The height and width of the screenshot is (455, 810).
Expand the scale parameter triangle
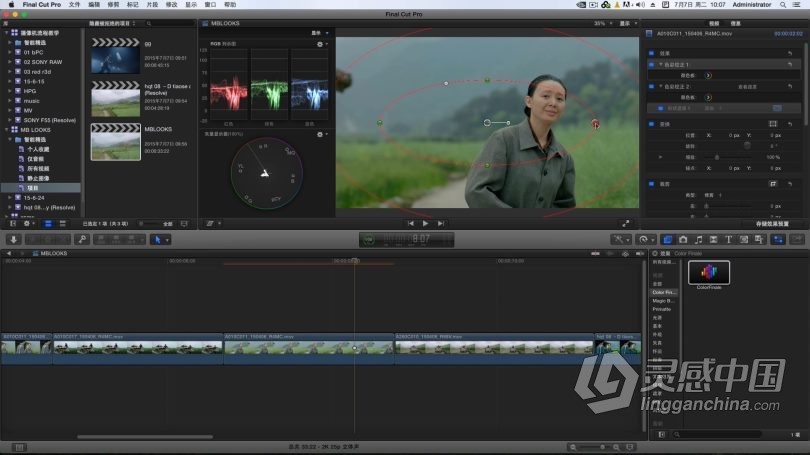661,157
